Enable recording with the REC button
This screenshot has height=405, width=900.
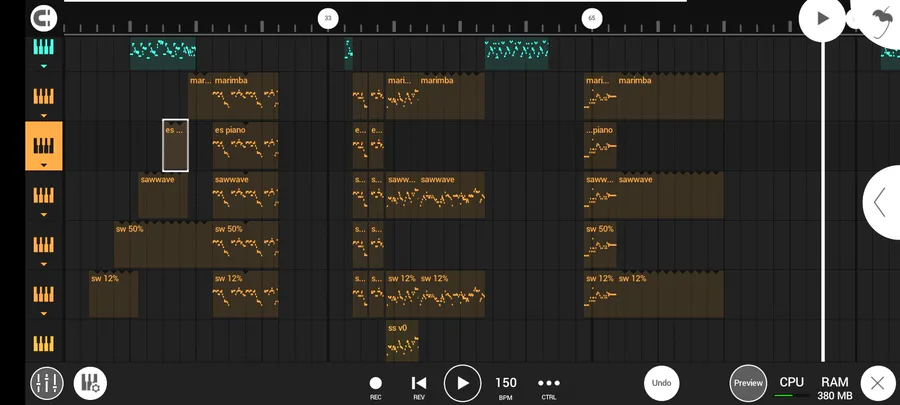coord(375,387)
